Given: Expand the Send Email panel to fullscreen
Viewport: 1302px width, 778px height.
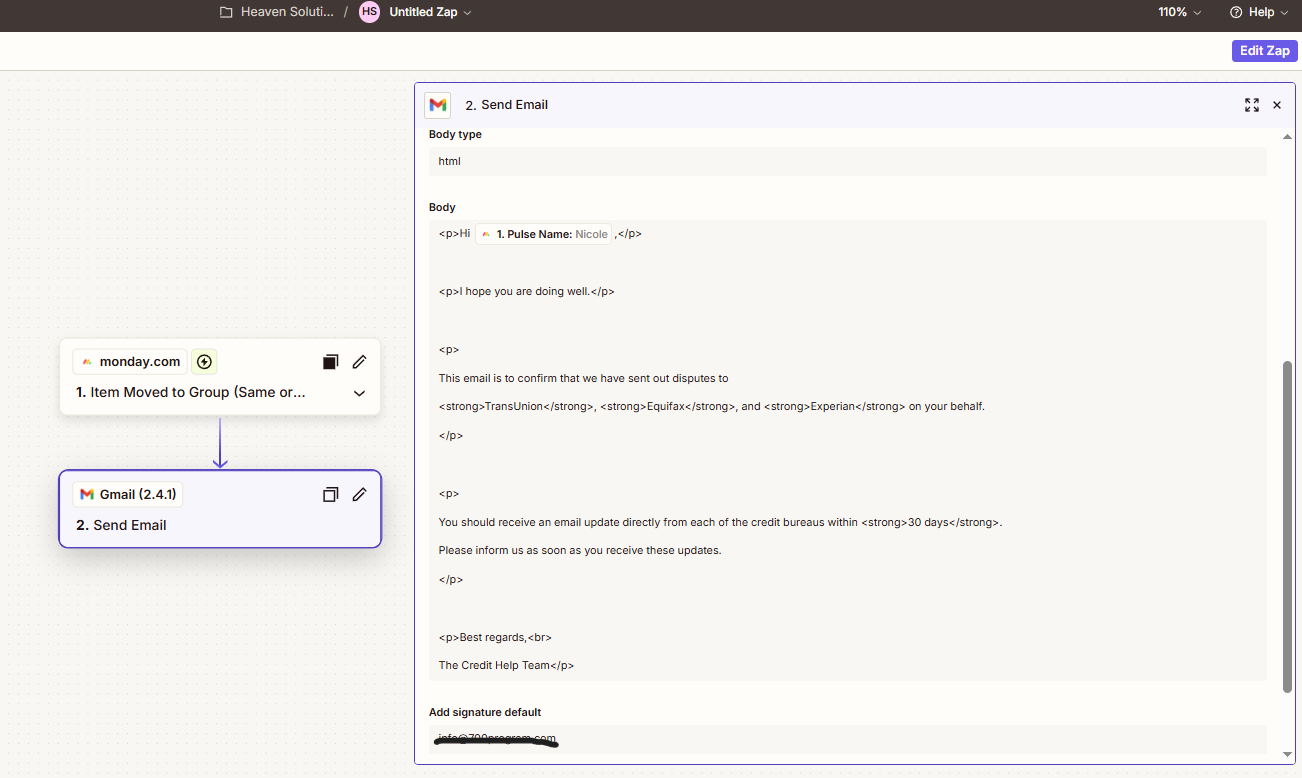Looking at the screenshot, I should click(1251, 105).
